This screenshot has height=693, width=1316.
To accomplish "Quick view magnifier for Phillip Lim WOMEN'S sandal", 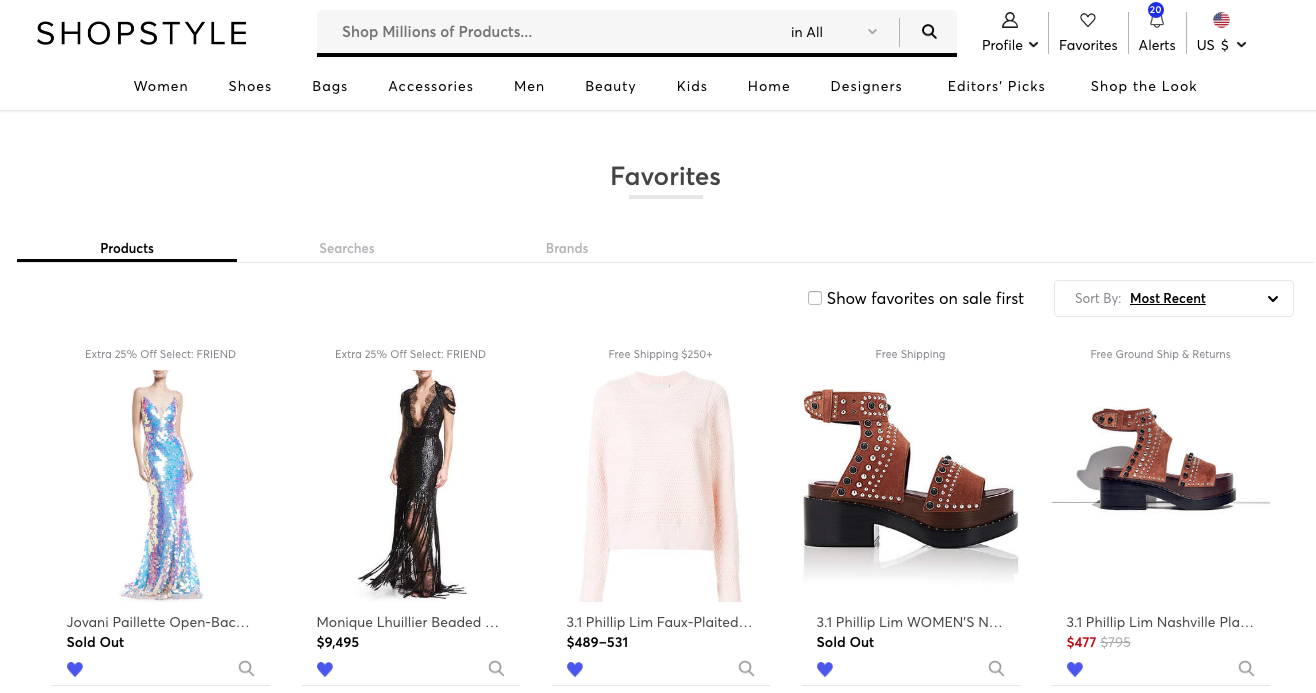I will click(x=996, y=669).
